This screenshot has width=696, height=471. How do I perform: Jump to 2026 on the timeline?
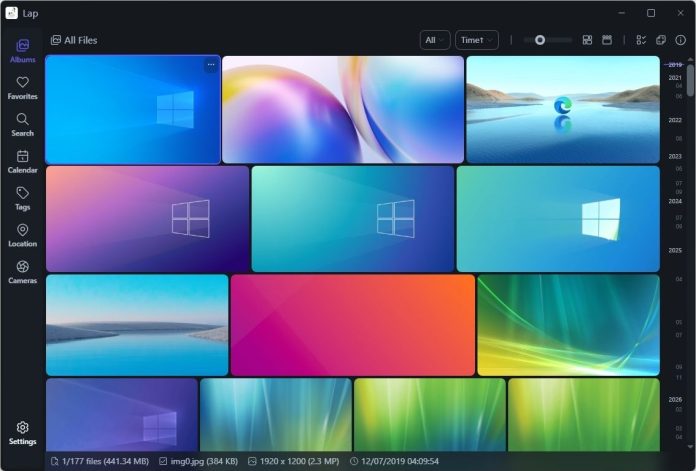coord(675,400)
